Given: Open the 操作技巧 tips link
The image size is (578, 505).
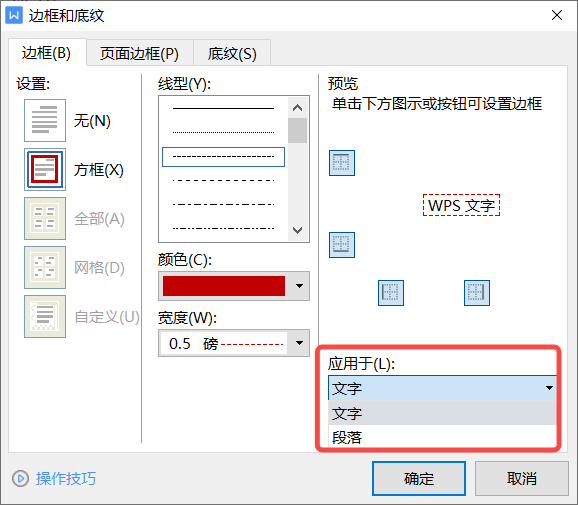Looking at the screenshot, I should (x=66, y=478).
